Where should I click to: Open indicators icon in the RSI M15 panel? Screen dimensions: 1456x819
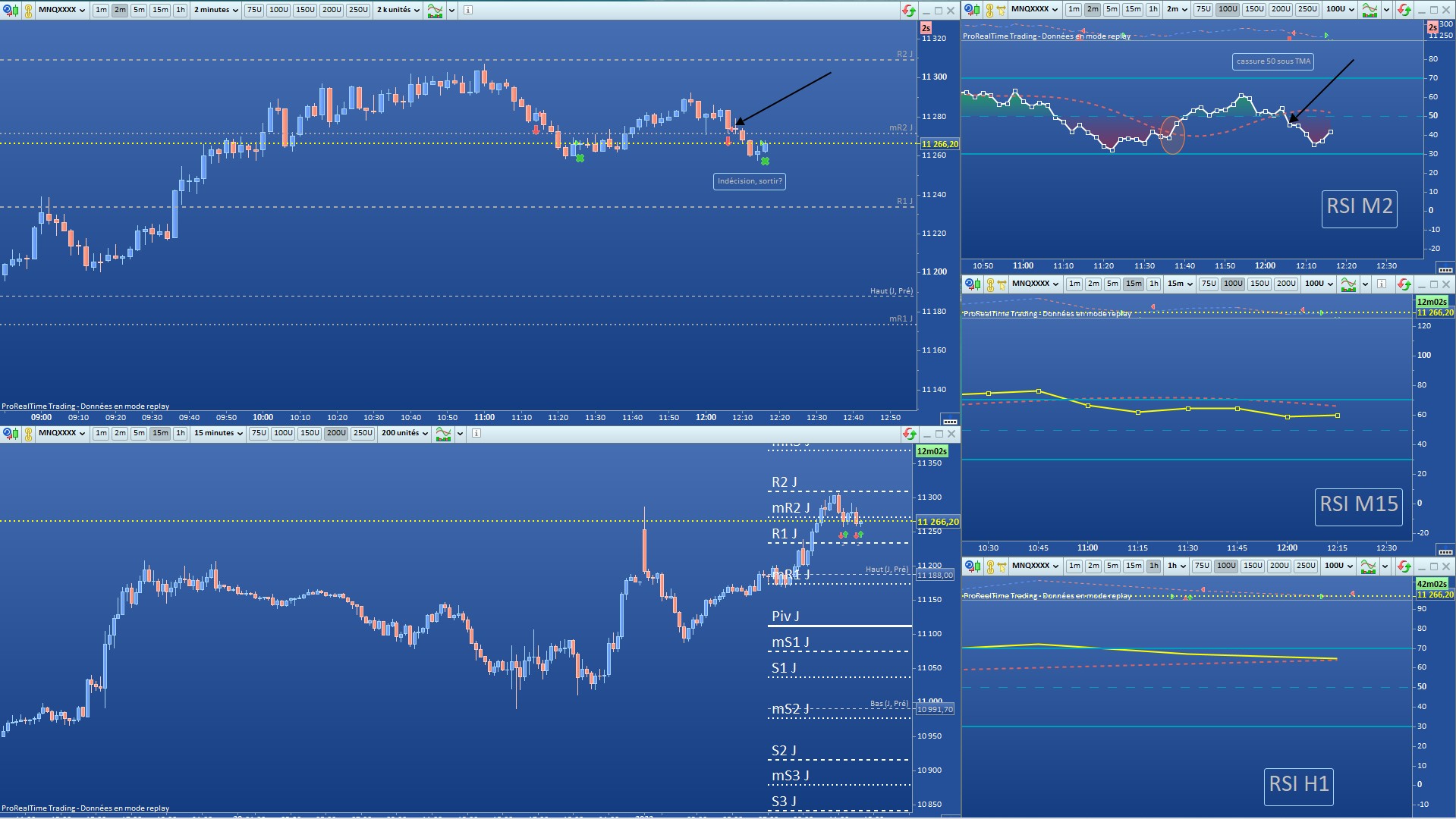tap(1348, 284)
